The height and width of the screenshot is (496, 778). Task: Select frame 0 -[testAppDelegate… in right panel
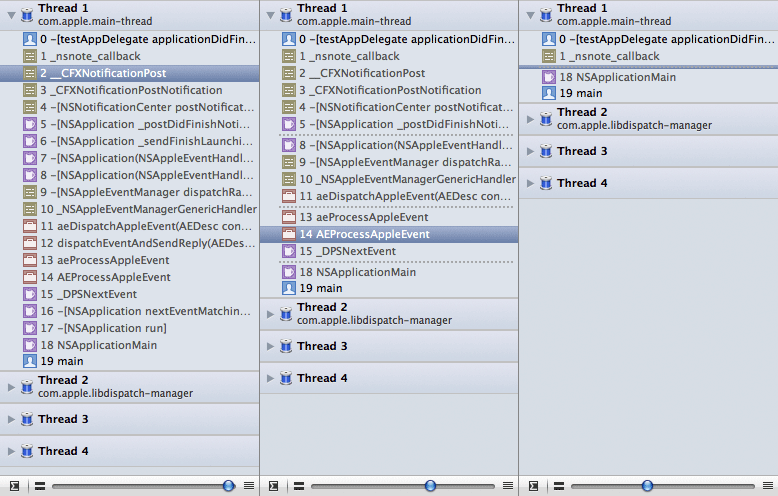tap(648, 39)
